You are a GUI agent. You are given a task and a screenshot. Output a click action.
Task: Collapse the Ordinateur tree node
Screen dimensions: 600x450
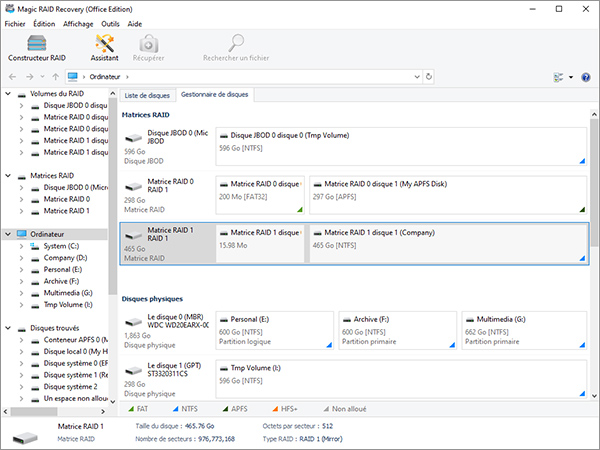click(8, 234)
